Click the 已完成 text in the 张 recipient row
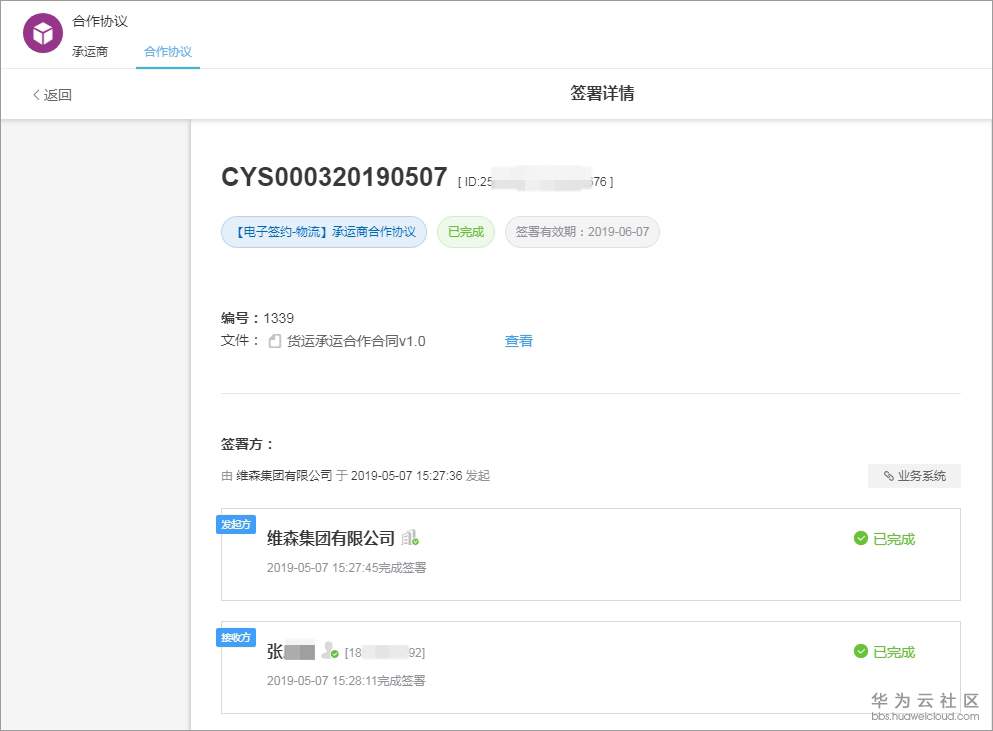 pos(894,652)
